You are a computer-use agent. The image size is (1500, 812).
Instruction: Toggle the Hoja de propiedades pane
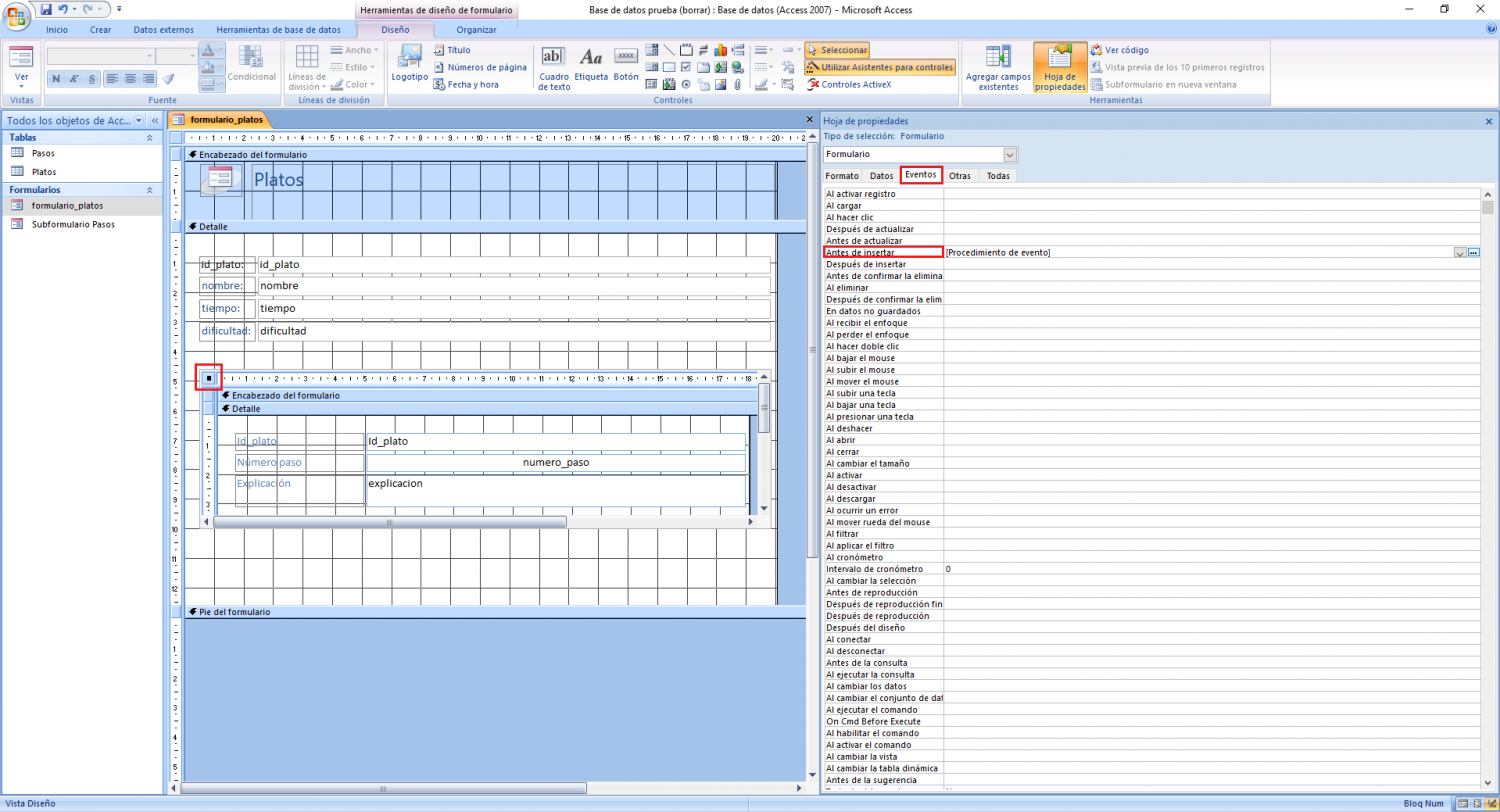[x=1060, y=68]
